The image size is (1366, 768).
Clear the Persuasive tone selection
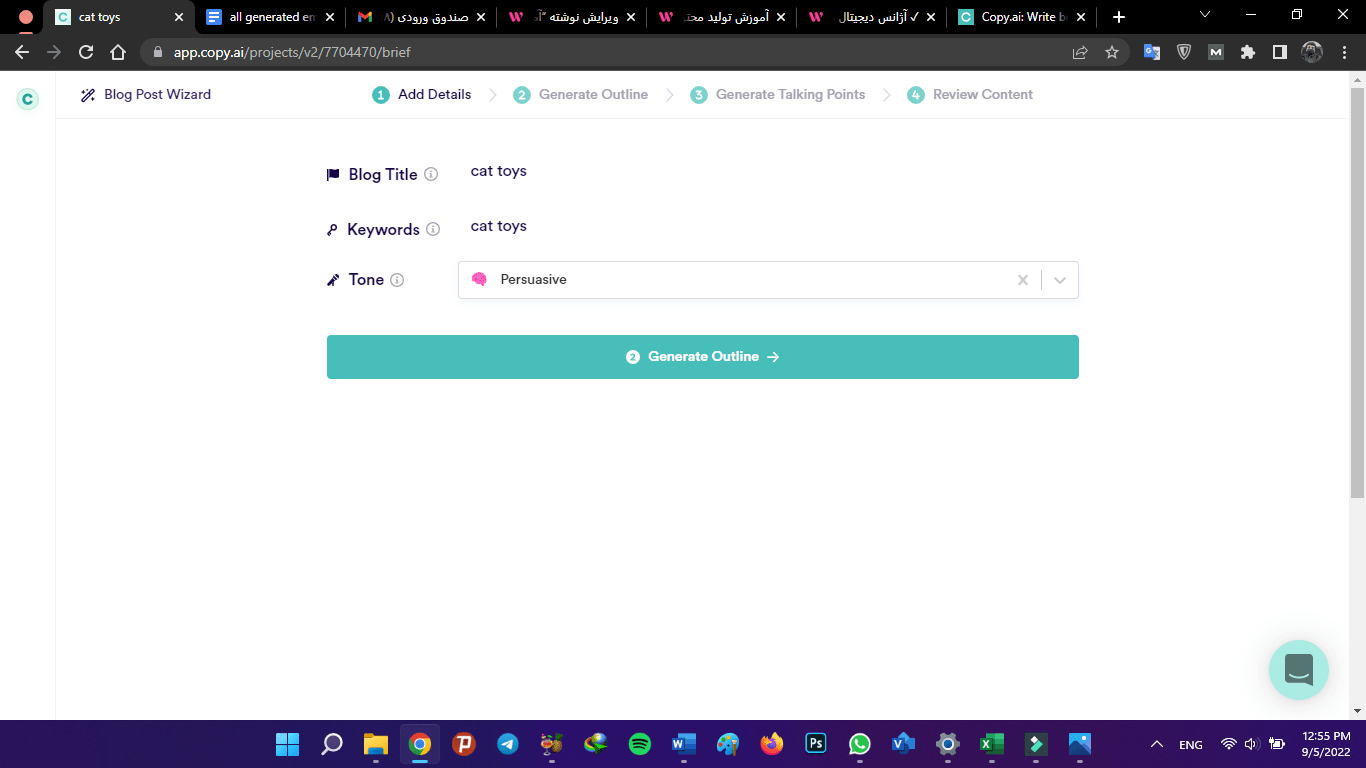(1022, 280)
